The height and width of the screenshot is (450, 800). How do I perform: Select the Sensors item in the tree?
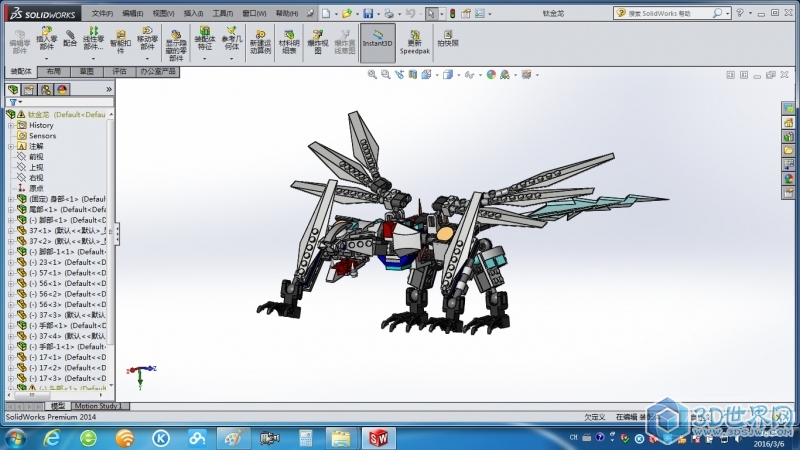pos(42,136)
